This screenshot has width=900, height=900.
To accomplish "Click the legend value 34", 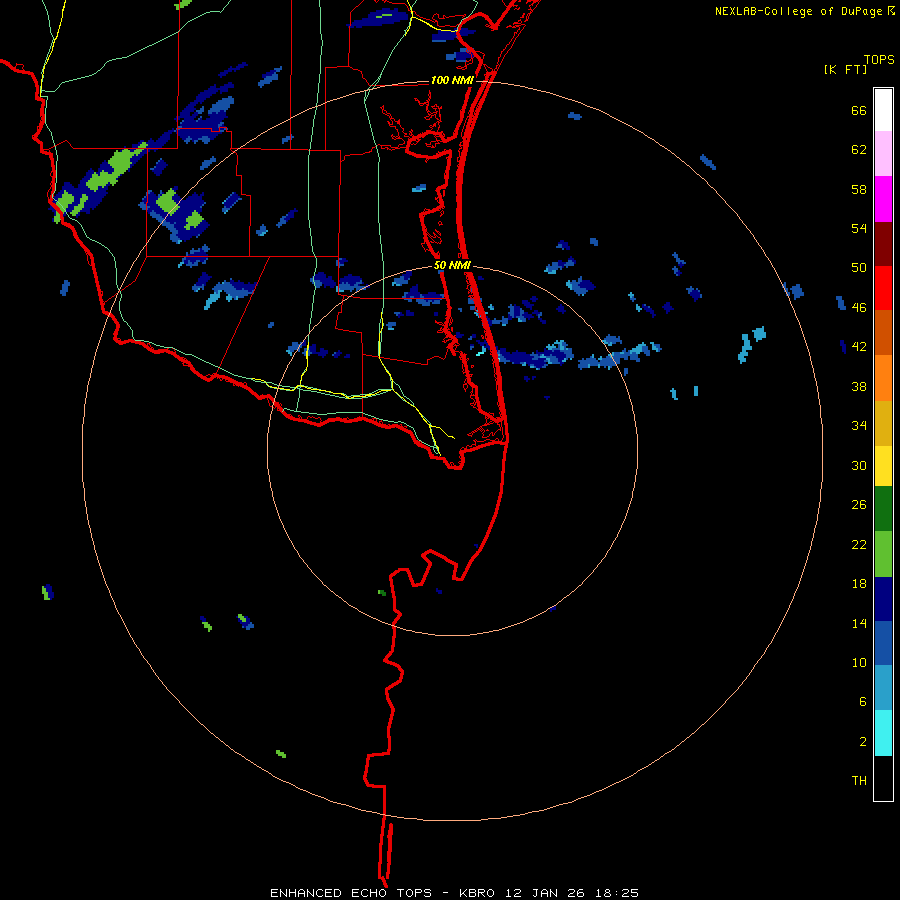I will tap(859, 426).
